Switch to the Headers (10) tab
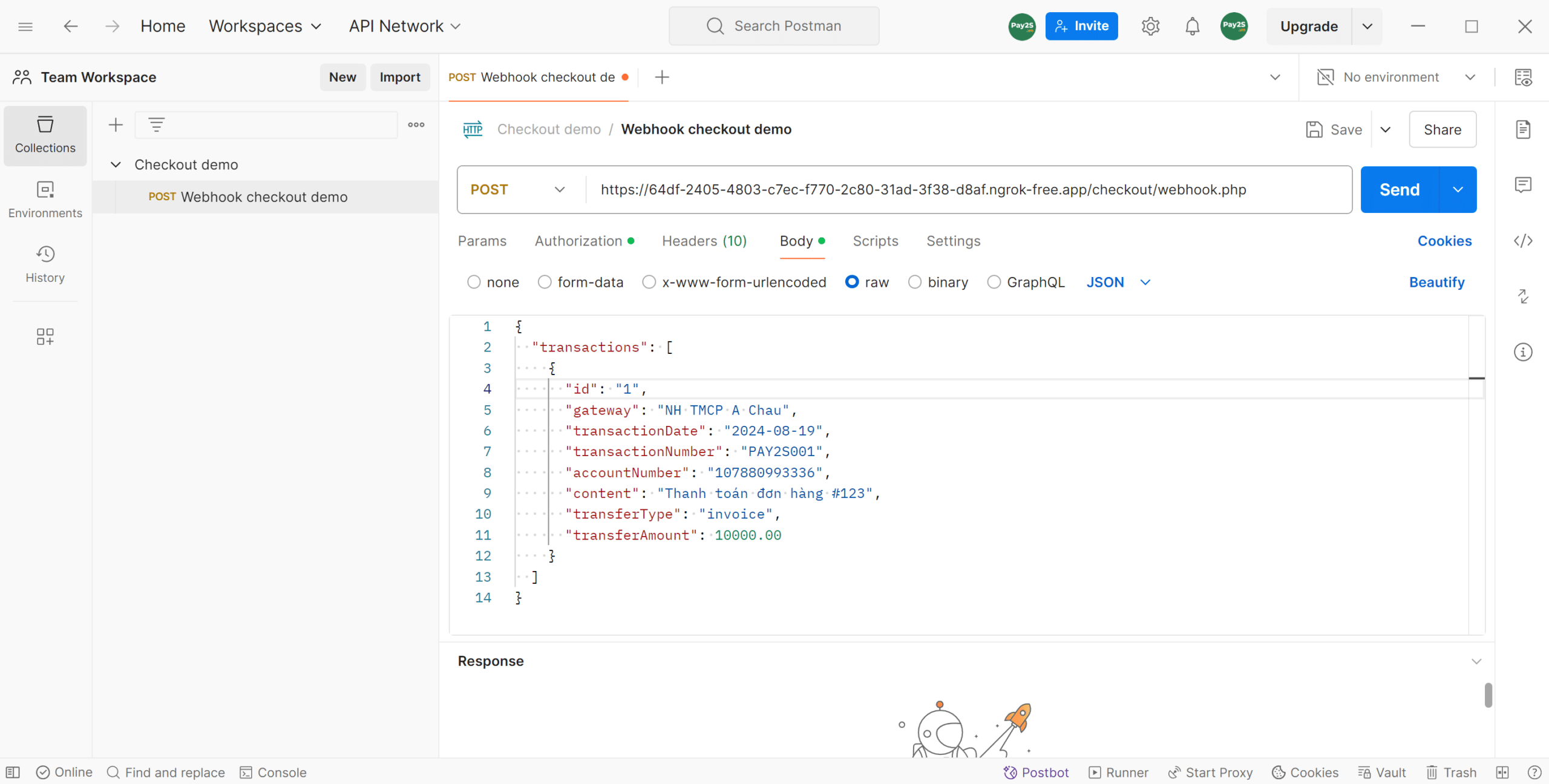The height and width of the screenshot is (784, 1549). [704, 241]
